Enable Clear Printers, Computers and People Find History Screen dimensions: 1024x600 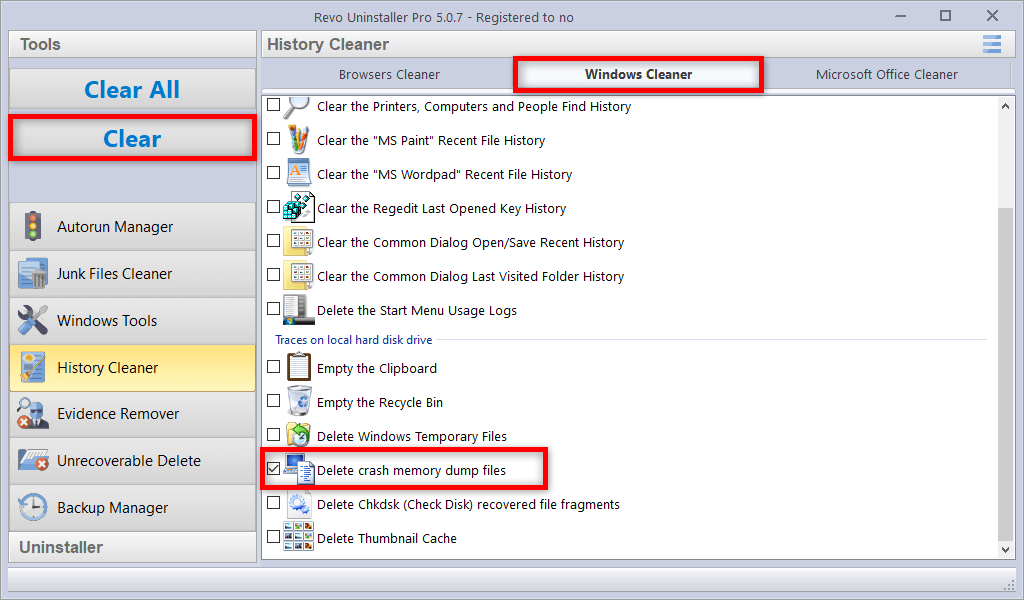pyautogui.click(x=274, y=104)
